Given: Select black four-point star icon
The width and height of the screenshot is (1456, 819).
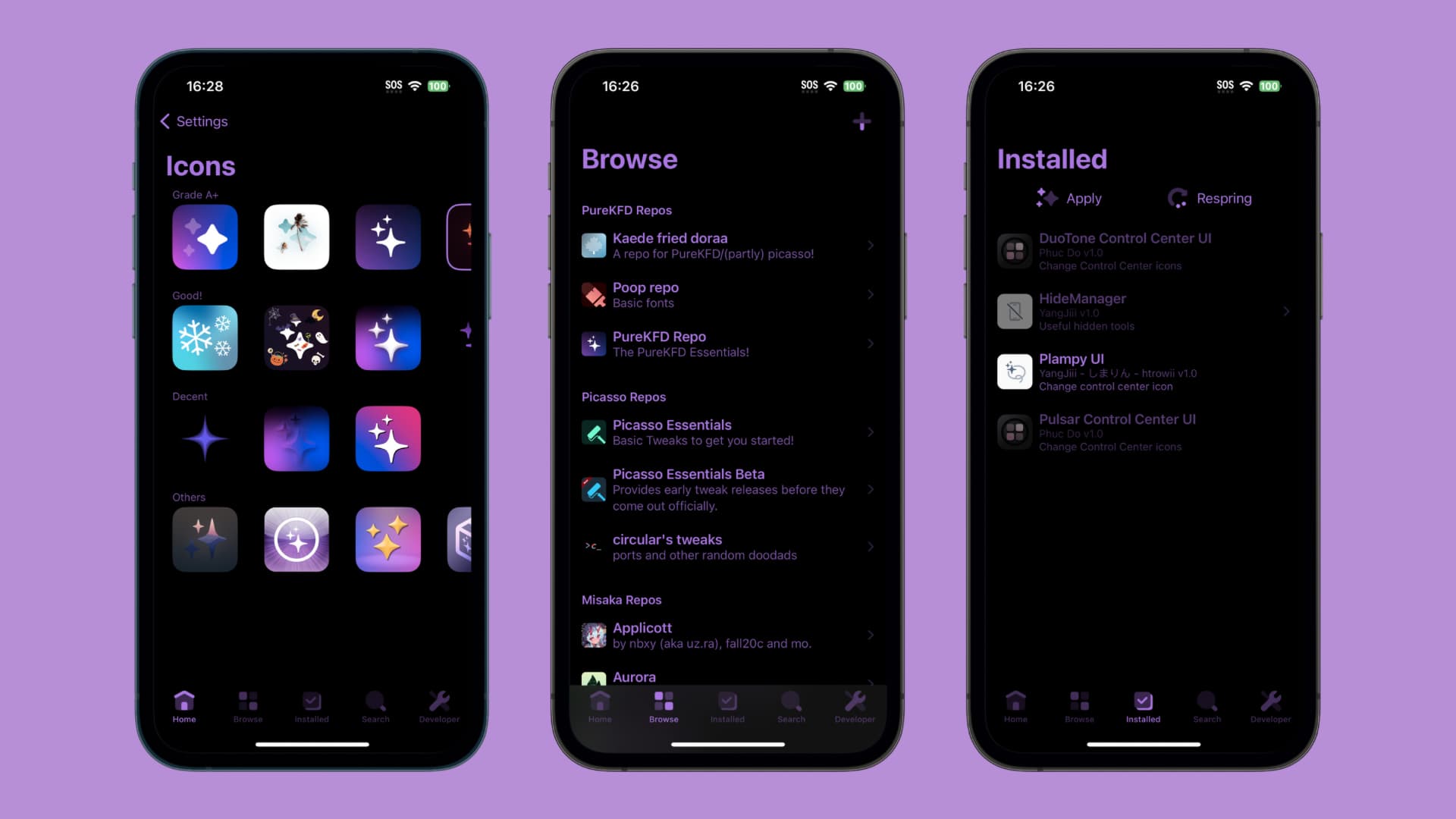Looking at the screenshot, I should [x=205, y=439].
